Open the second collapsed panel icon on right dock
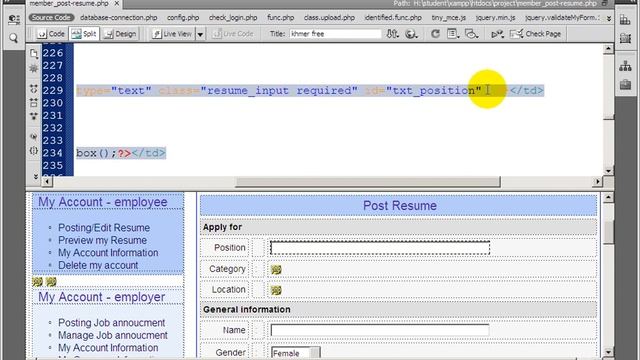Screen dimensions: 640x360 point(625,38)
